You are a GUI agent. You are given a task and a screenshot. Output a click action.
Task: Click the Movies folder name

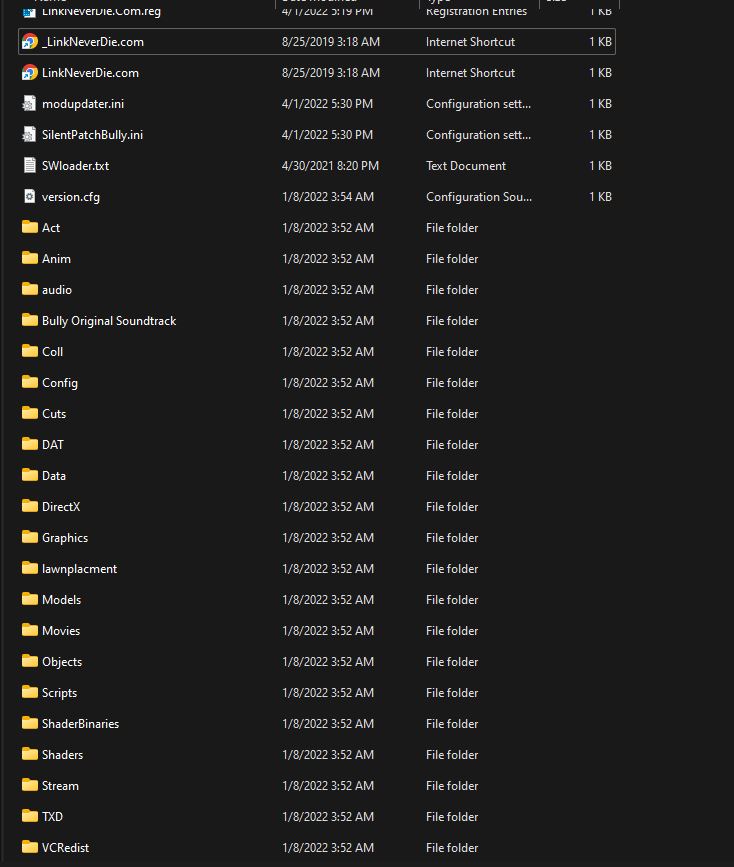tap(61, 631)
